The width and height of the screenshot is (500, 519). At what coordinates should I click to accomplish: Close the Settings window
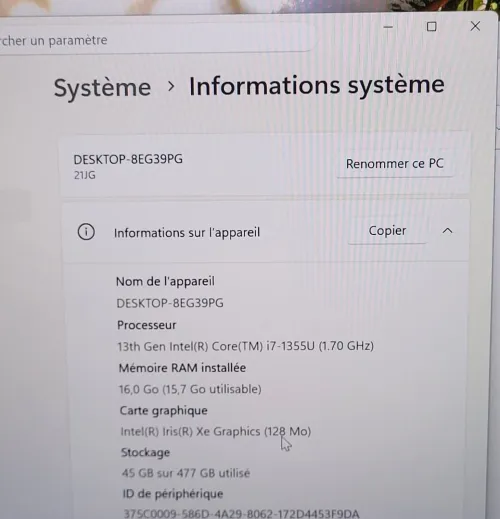475,26
